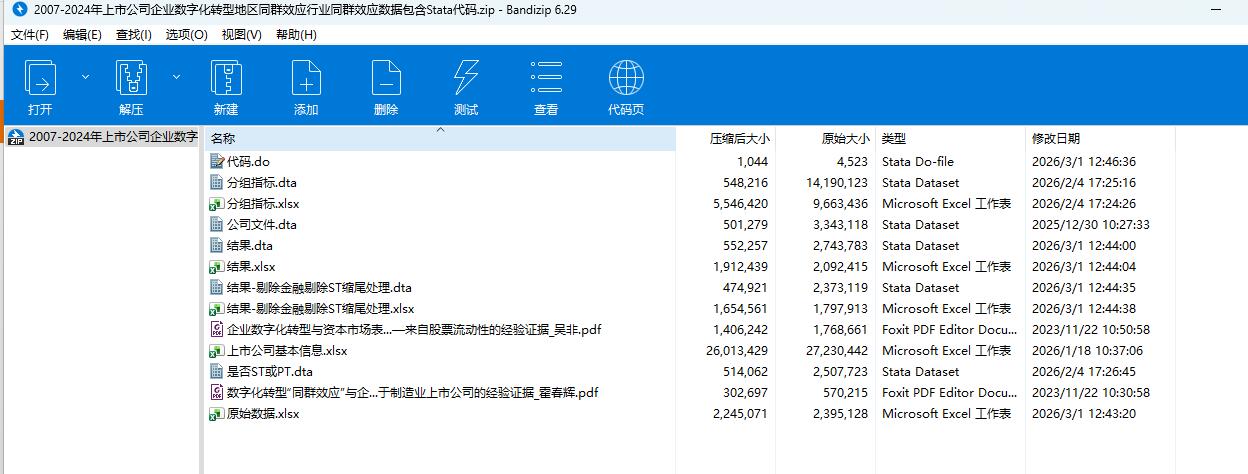Select the file 代码.do

point(249,161)
